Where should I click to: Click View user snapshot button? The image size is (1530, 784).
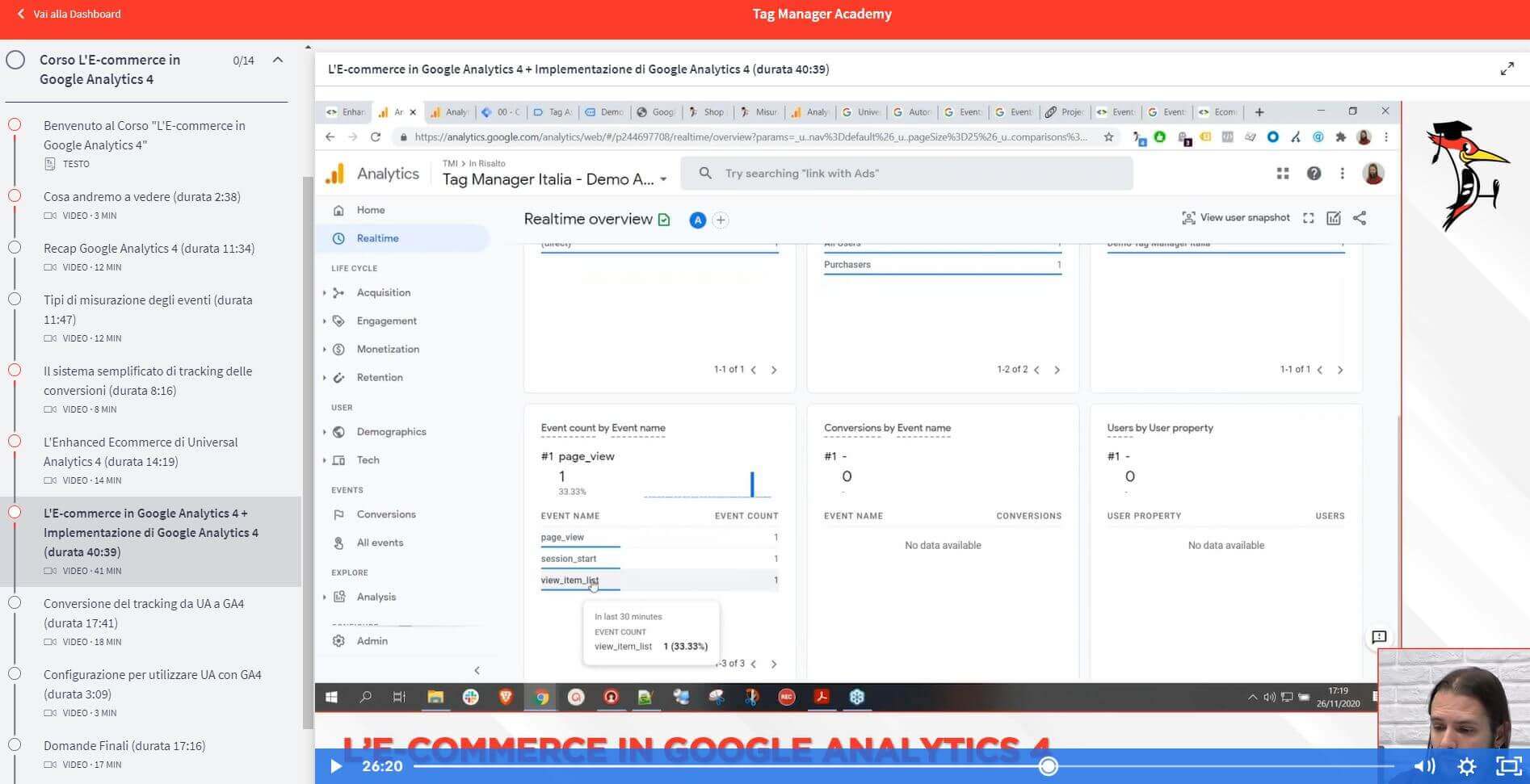(x=1235, y=218)
